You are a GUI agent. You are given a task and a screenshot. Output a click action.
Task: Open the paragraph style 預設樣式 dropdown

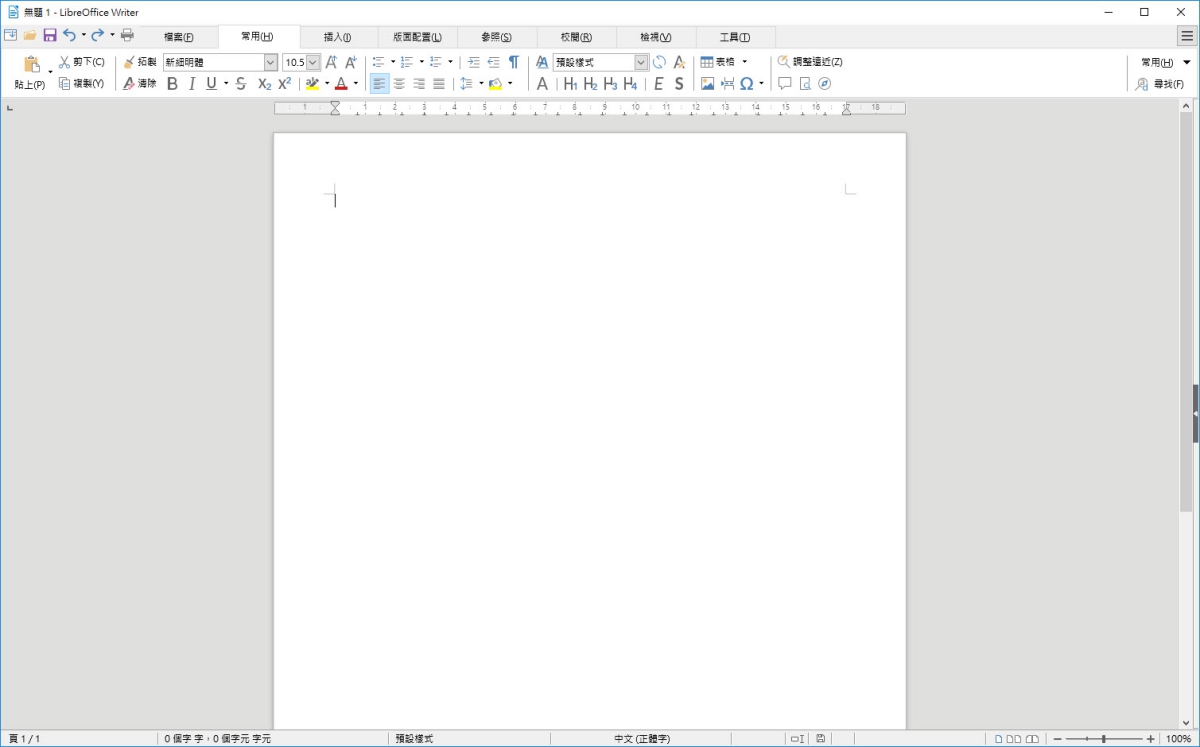point(641,62)
